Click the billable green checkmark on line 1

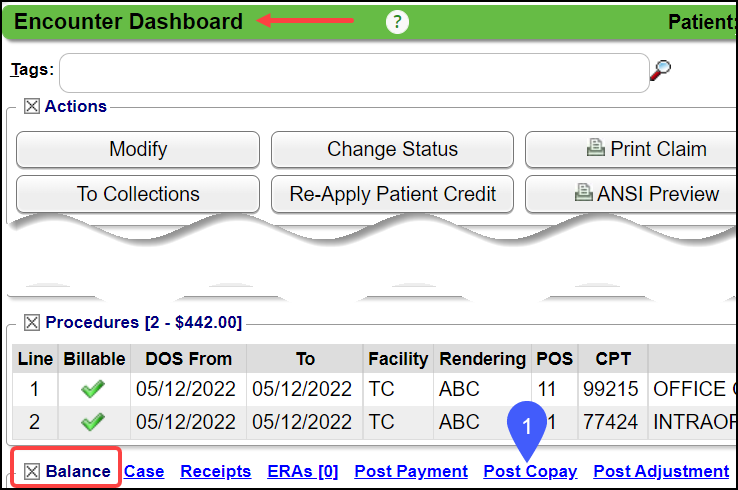pyautogui.click(x=93, y=389)
